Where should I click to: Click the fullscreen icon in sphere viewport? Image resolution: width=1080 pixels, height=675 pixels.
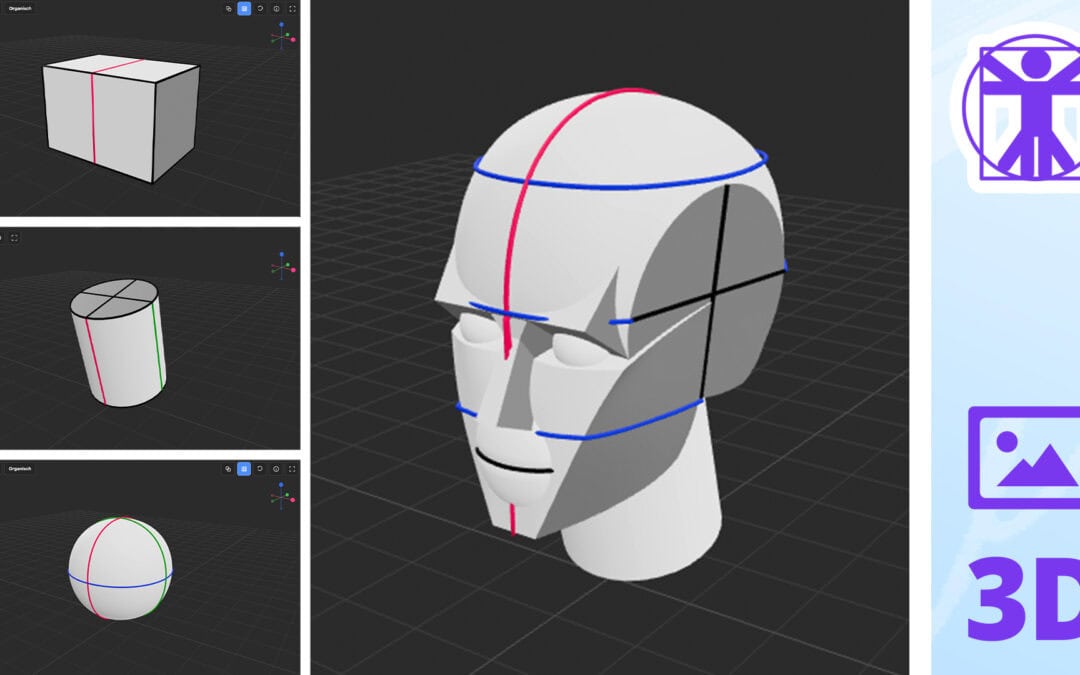tap(292, 469)
